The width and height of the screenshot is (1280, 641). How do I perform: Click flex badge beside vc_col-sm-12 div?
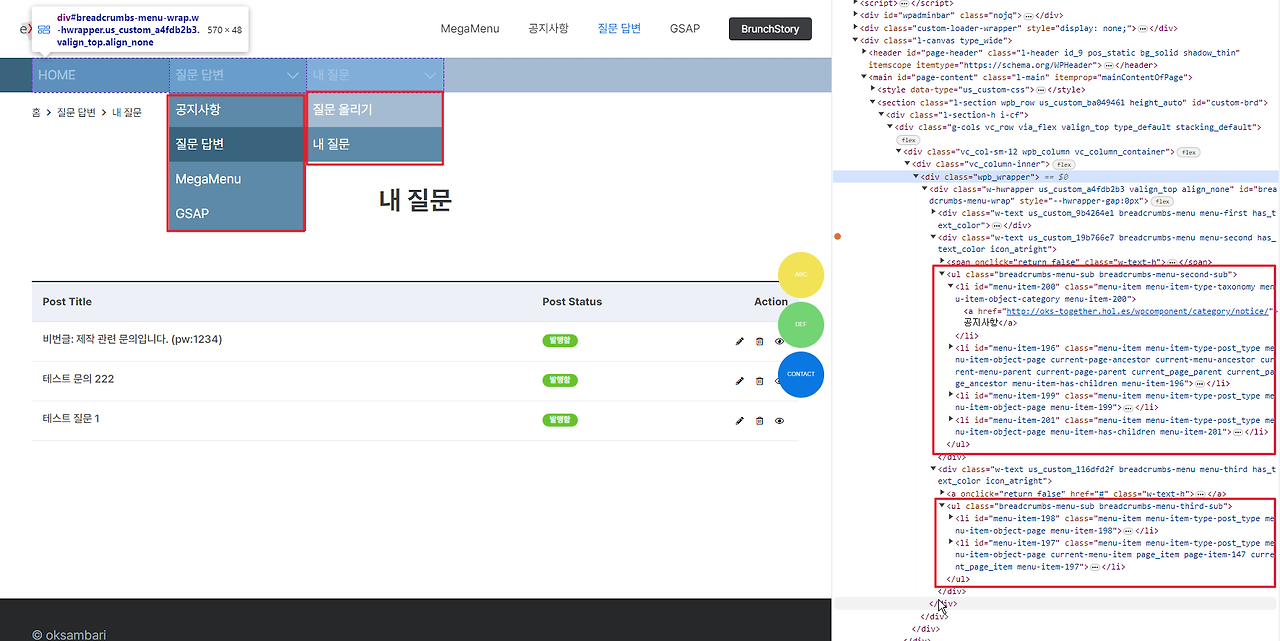coord(1188,152)
